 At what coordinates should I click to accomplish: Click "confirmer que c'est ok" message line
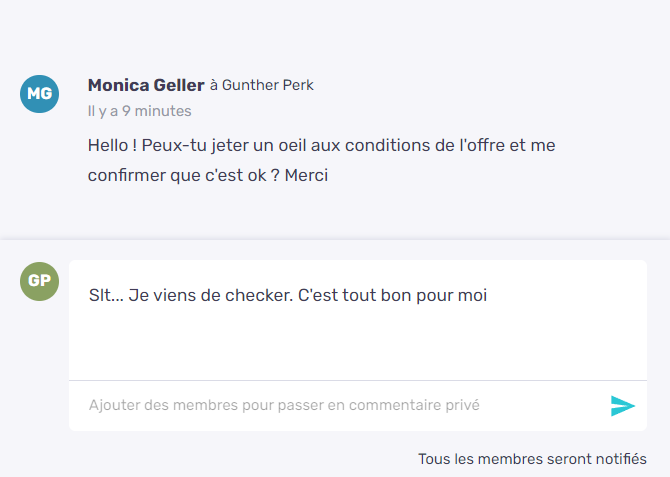(177, 175)
